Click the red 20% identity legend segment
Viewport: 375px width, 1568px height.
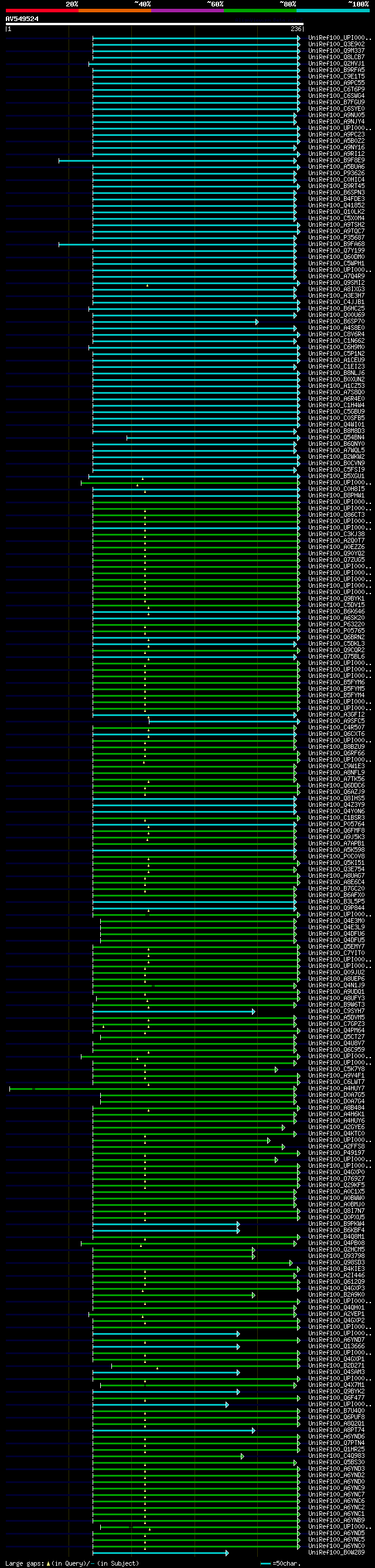tap(42, 11)
